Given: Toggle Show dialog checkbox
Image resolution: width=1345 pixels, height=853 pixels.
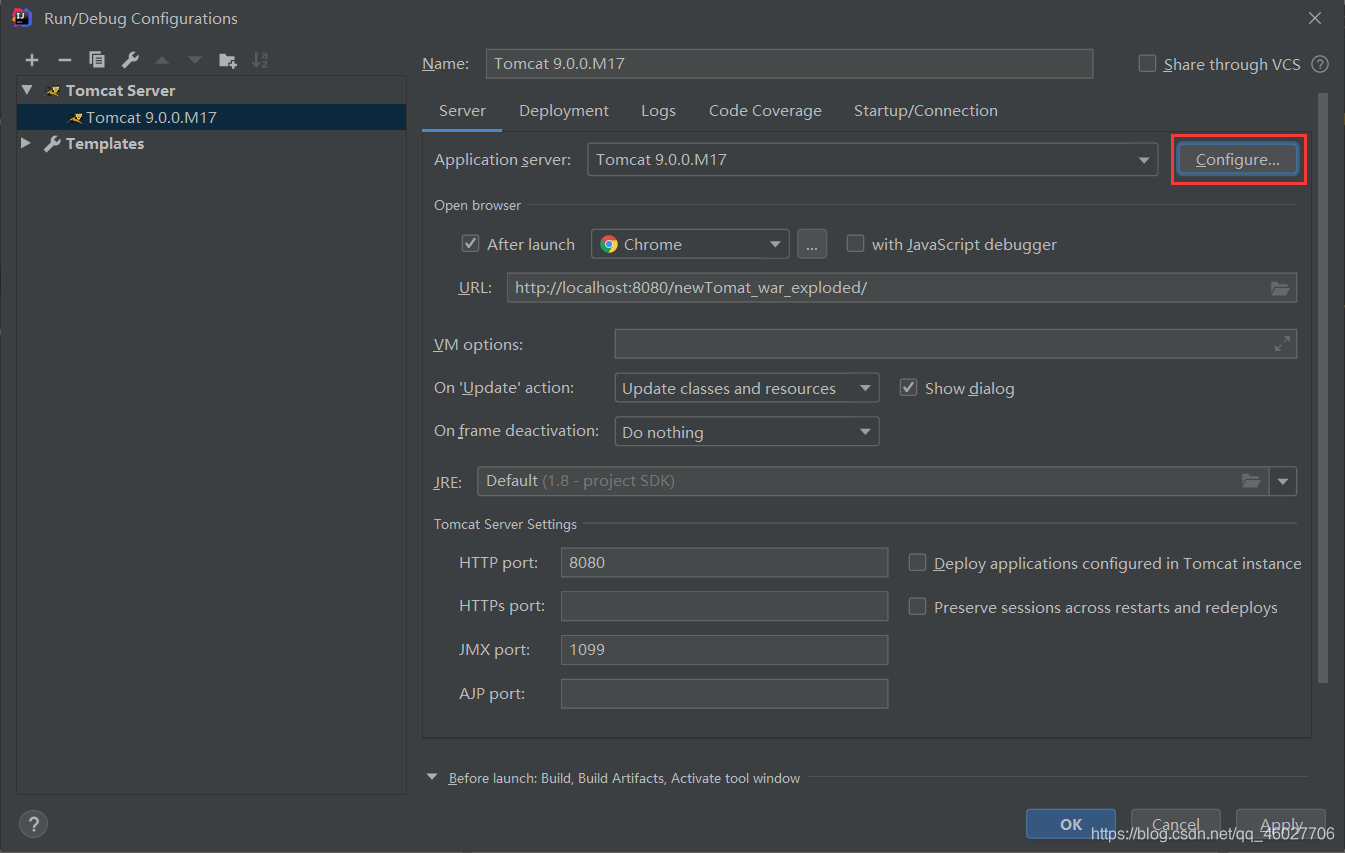Looking at the screenshot, I should pyautogui.click(x=908, y=388).
